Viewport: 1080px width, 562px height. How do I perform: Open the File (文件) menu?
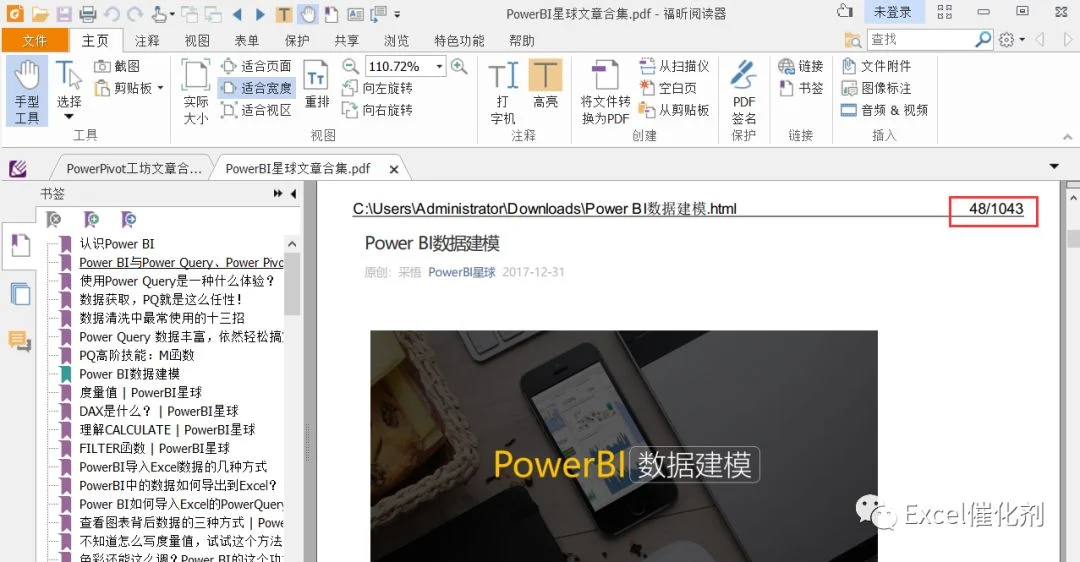pyautogui.click(x=34, y=41)
